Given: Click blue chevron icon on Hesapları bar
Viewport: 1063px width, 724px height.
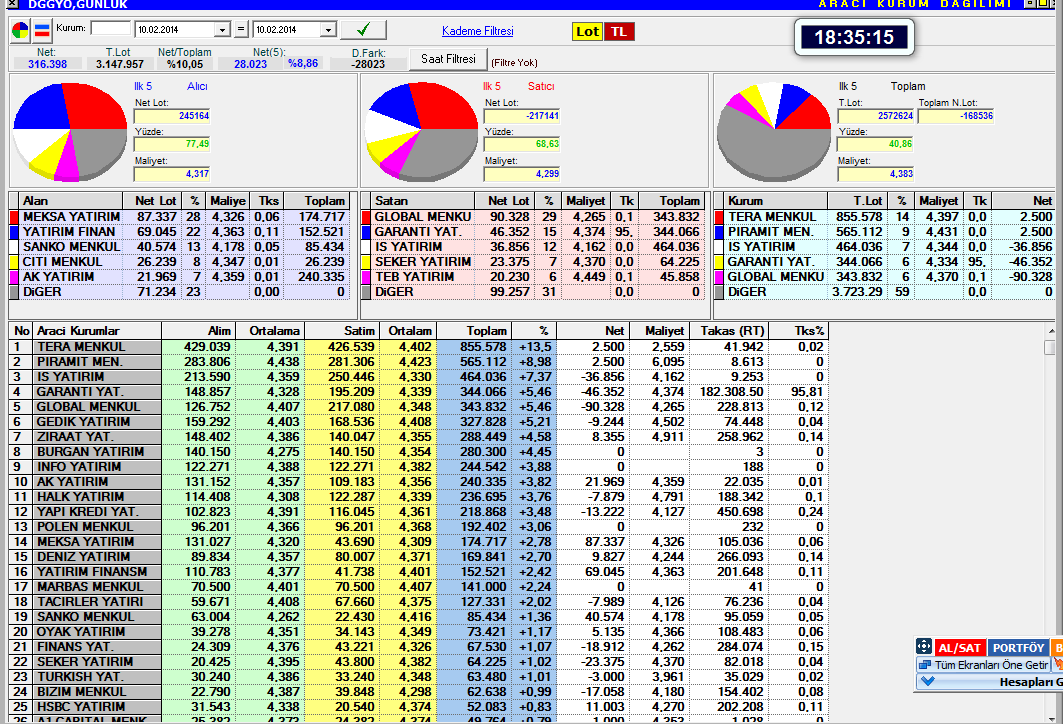Looking at the screenshot, I should (928, 681).
